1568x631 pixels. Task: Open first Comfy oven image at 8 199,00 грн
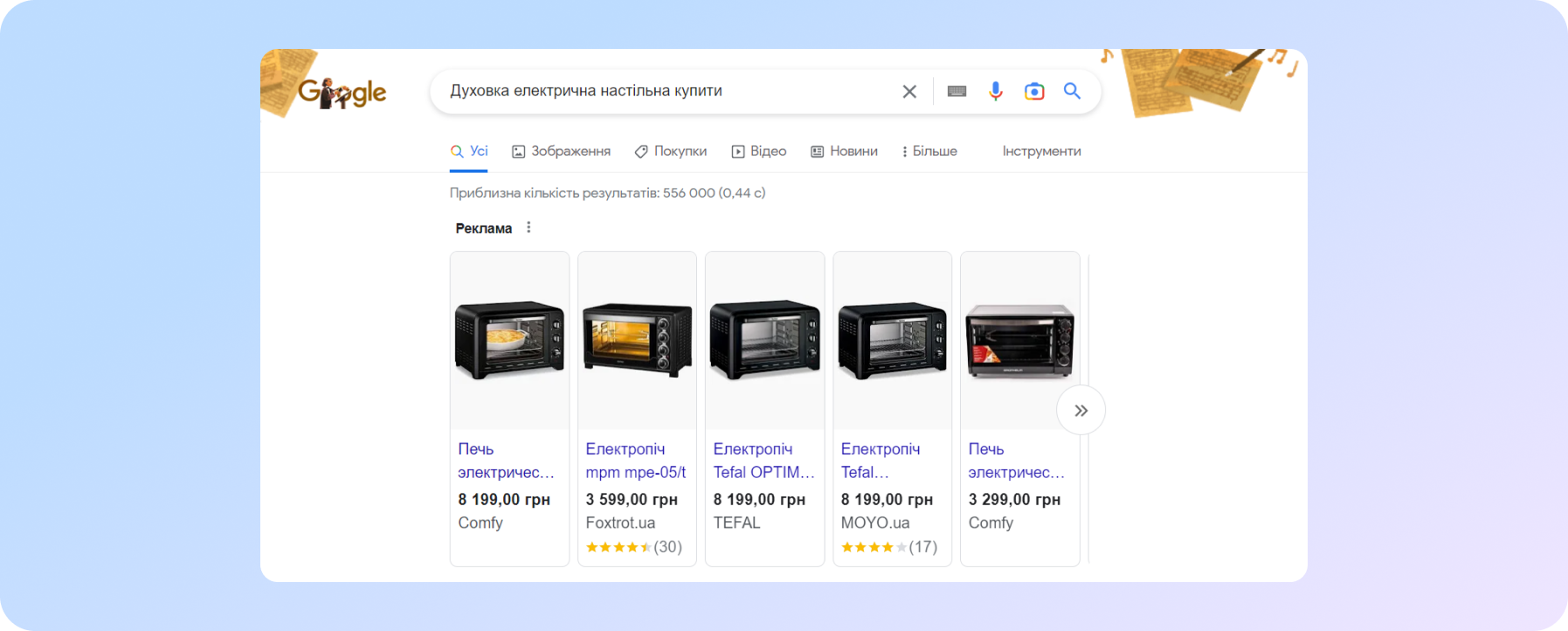pyautogui.click(x=510, y=340)
